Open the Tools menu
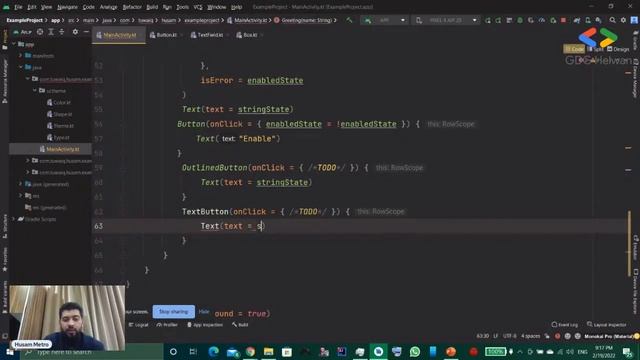The height and width of the screenshot is (360, 640). pos(182,7)
